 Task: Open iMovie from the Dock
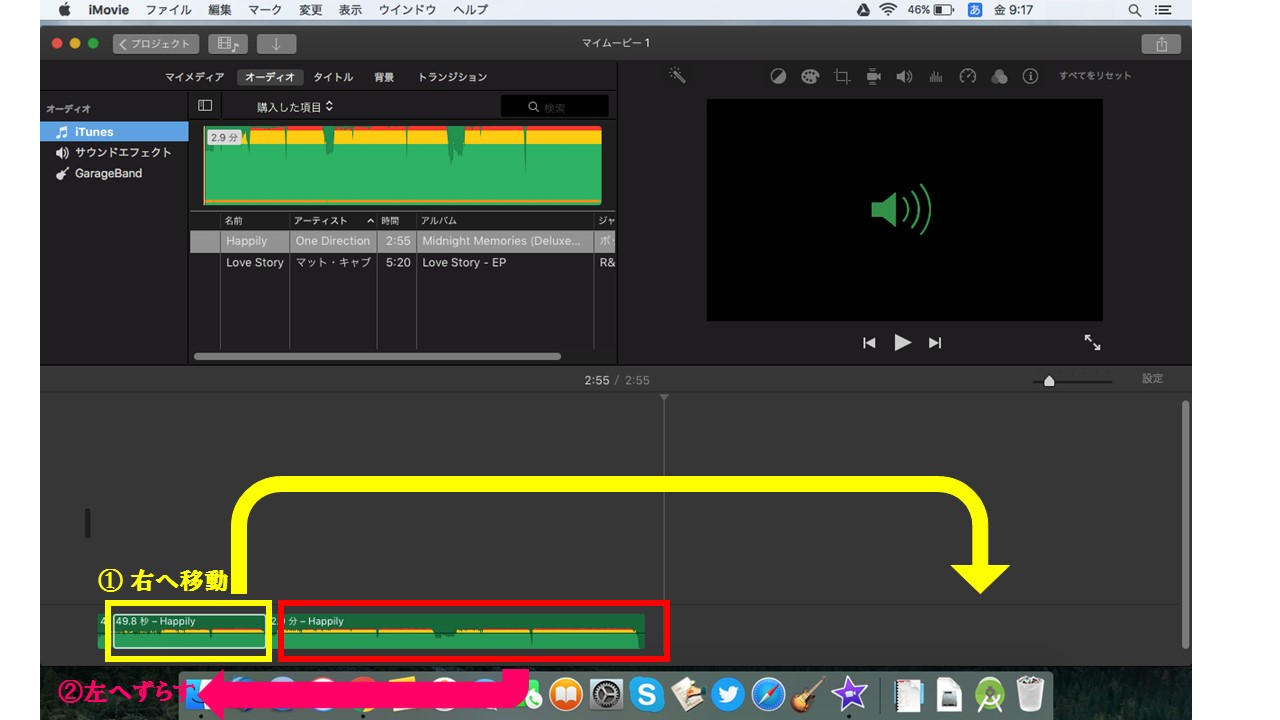(x=850, y=694)
